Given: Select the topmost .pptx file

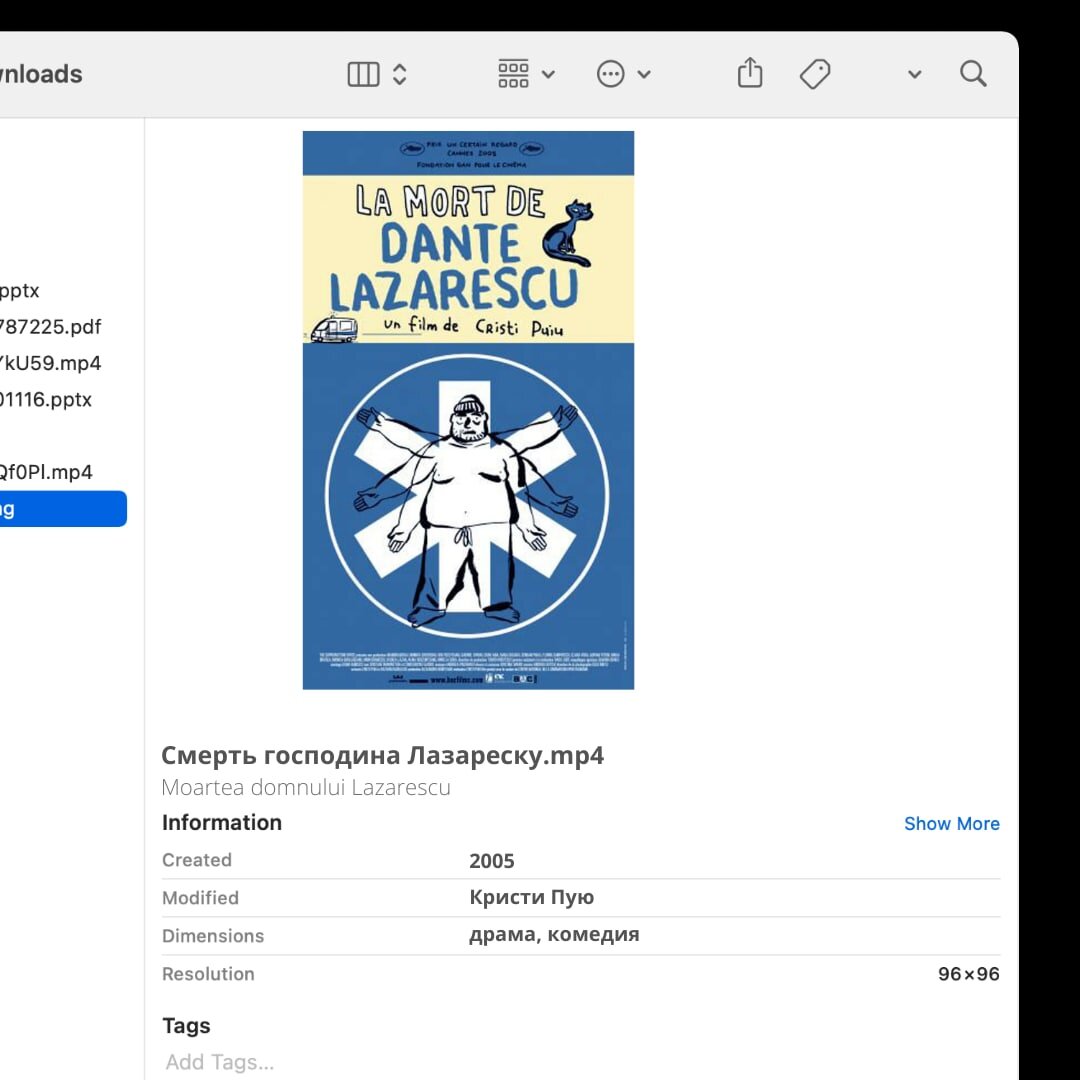Looking at the screenshot, I should pyautogui.click(x=19, y=291).
